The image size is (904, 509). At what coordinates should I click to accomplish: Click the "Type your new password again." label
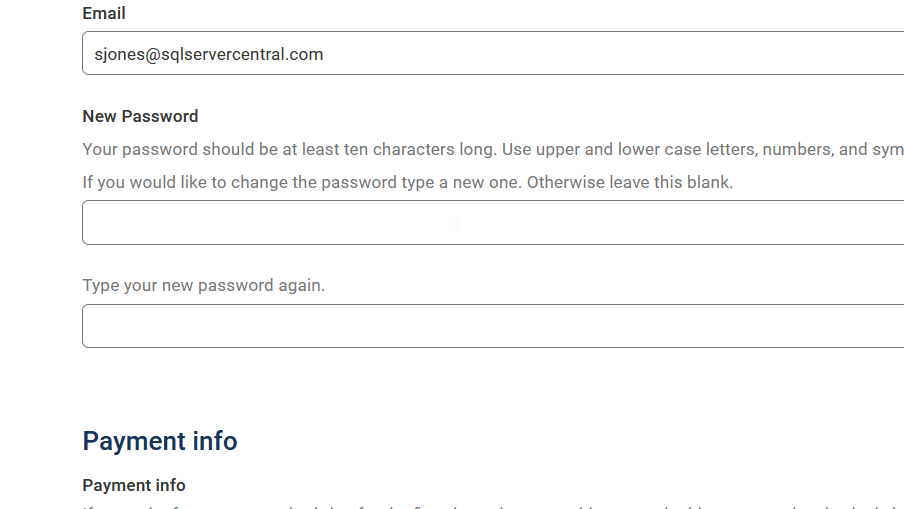tap(203, 285)
